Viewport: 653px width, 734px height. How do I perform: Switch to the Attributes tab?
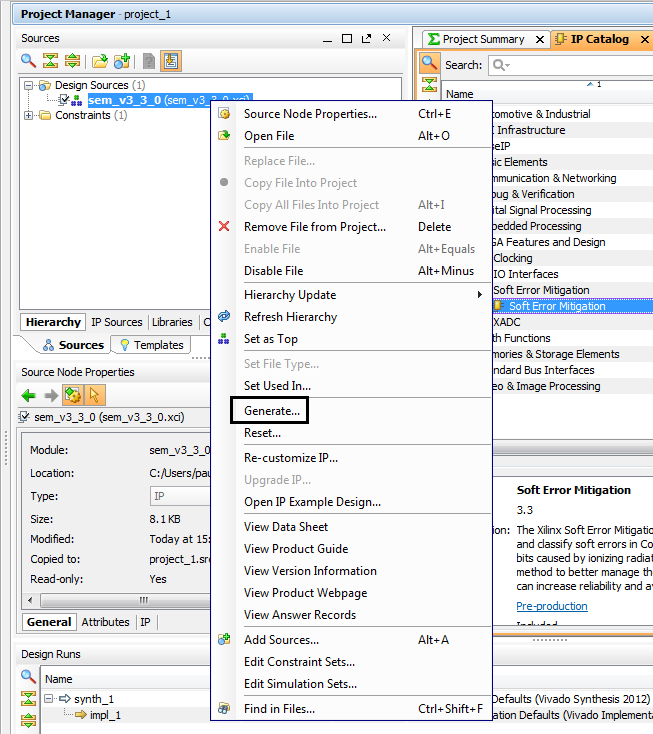pos(105,622)
